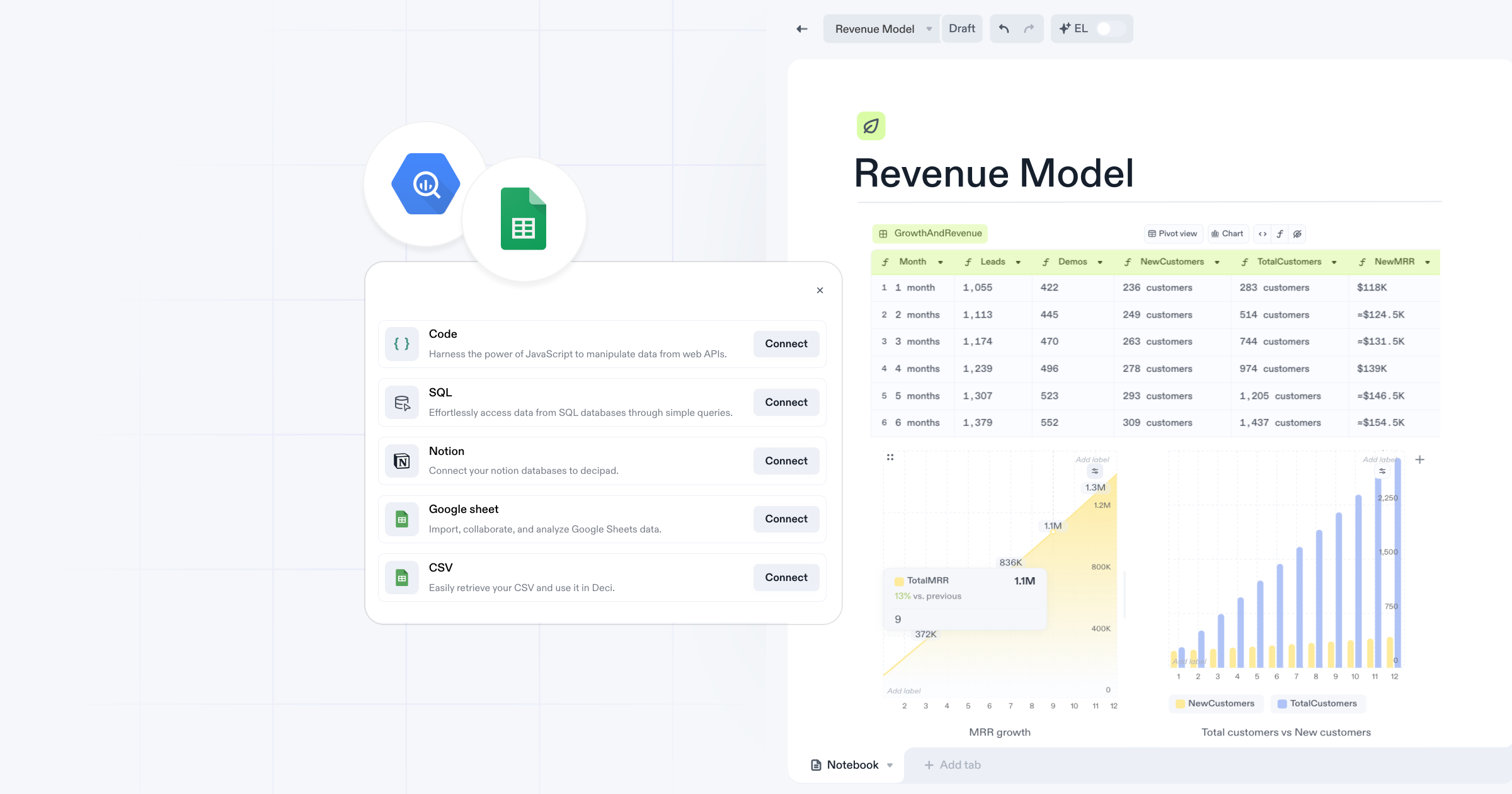Image resolution: width=1512 pixels, height=794 pixels.
Task: Click the Draft status button
Action: (x=962, y=29)
